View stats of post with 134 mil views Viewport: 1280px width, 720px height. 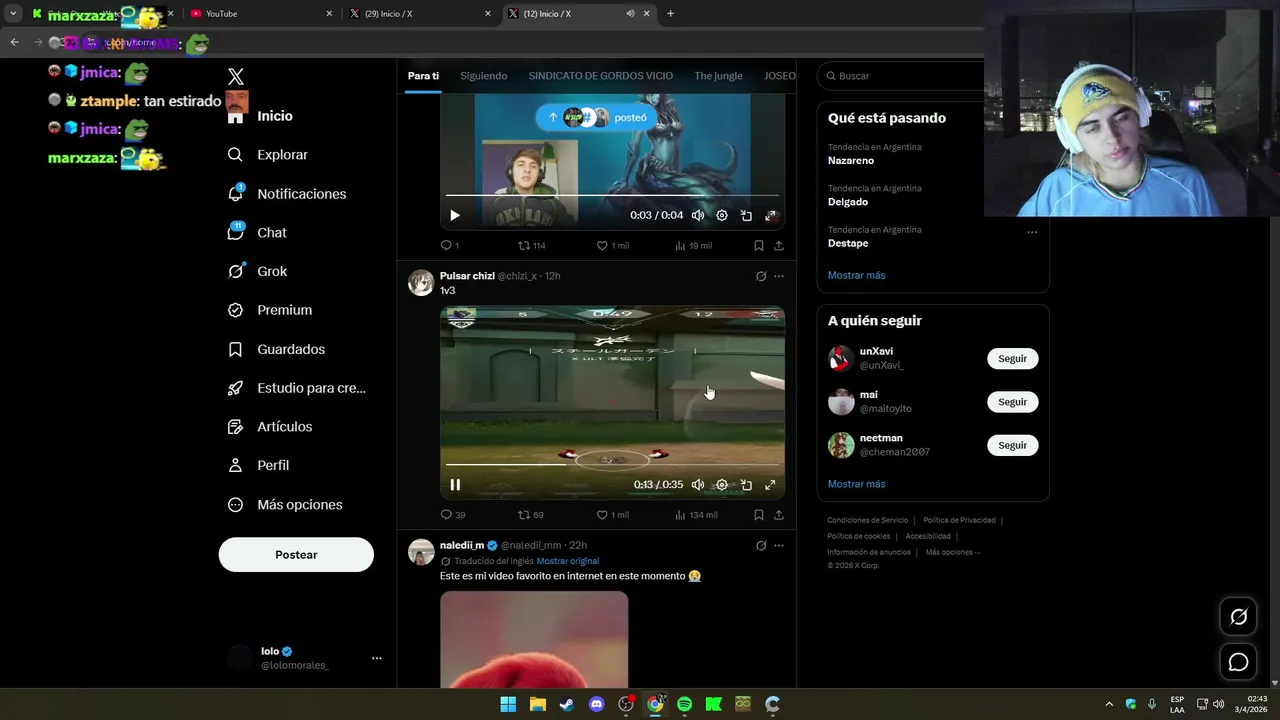pyautogui.click(x=696, y=515)
